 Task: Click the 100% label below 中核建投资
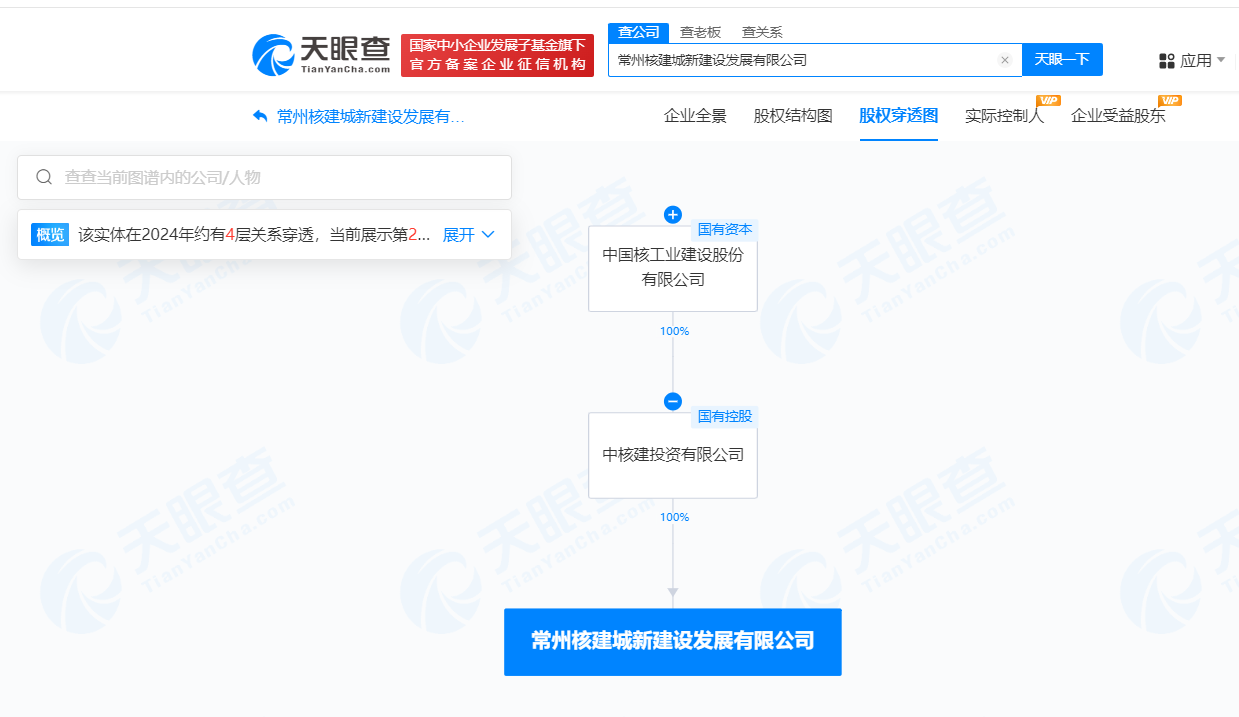tap(674, 517)
